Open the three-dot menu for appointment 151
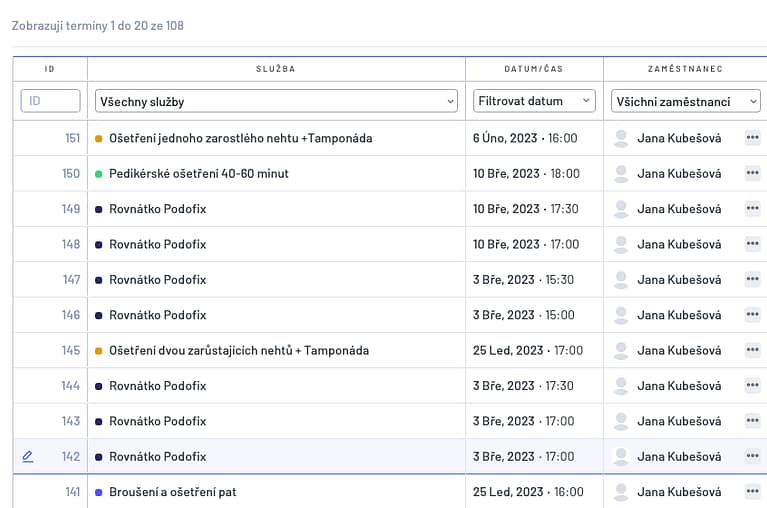 [x=752, y=138]
